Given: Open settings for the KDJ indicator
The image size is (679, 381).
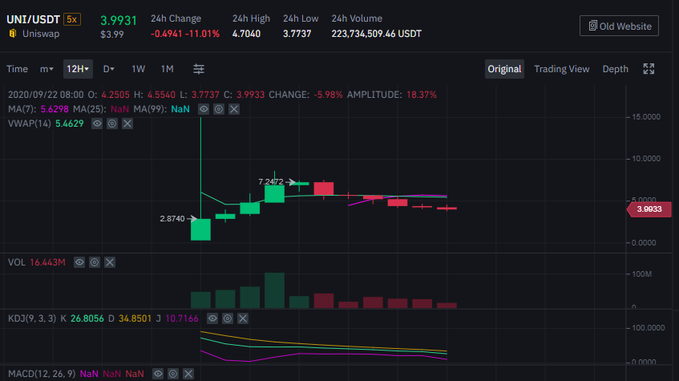Looking at the screenshot, I should point(227,319).
